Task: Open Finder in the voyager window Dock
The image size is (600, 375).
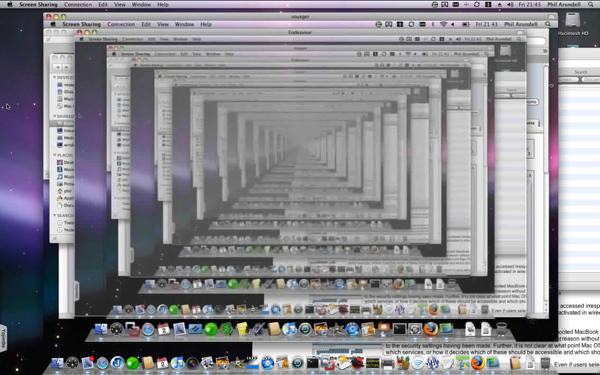Action: (101, 329)
